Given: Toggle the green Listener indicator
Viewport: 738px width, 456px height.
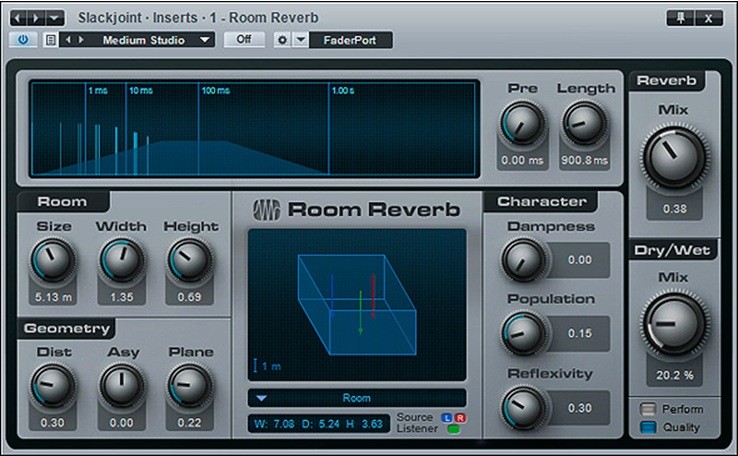Looking at the screenshot, I should pyautogui.click(x=453, y=429).
